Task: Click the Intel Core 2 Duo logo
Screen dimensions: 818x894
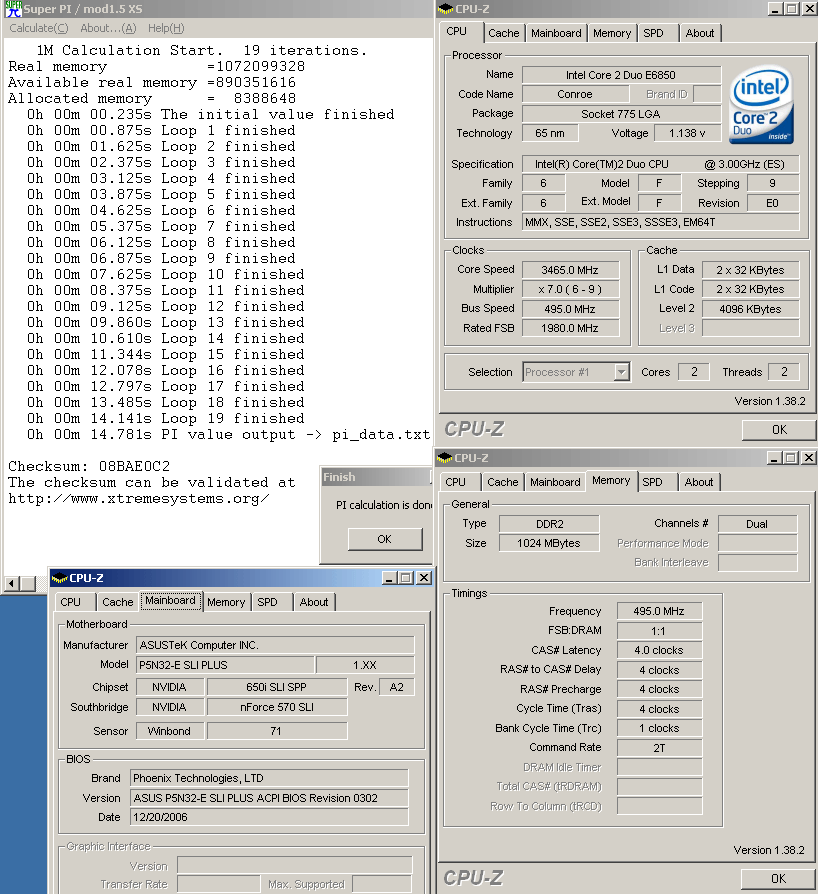Action: point(761,105)
